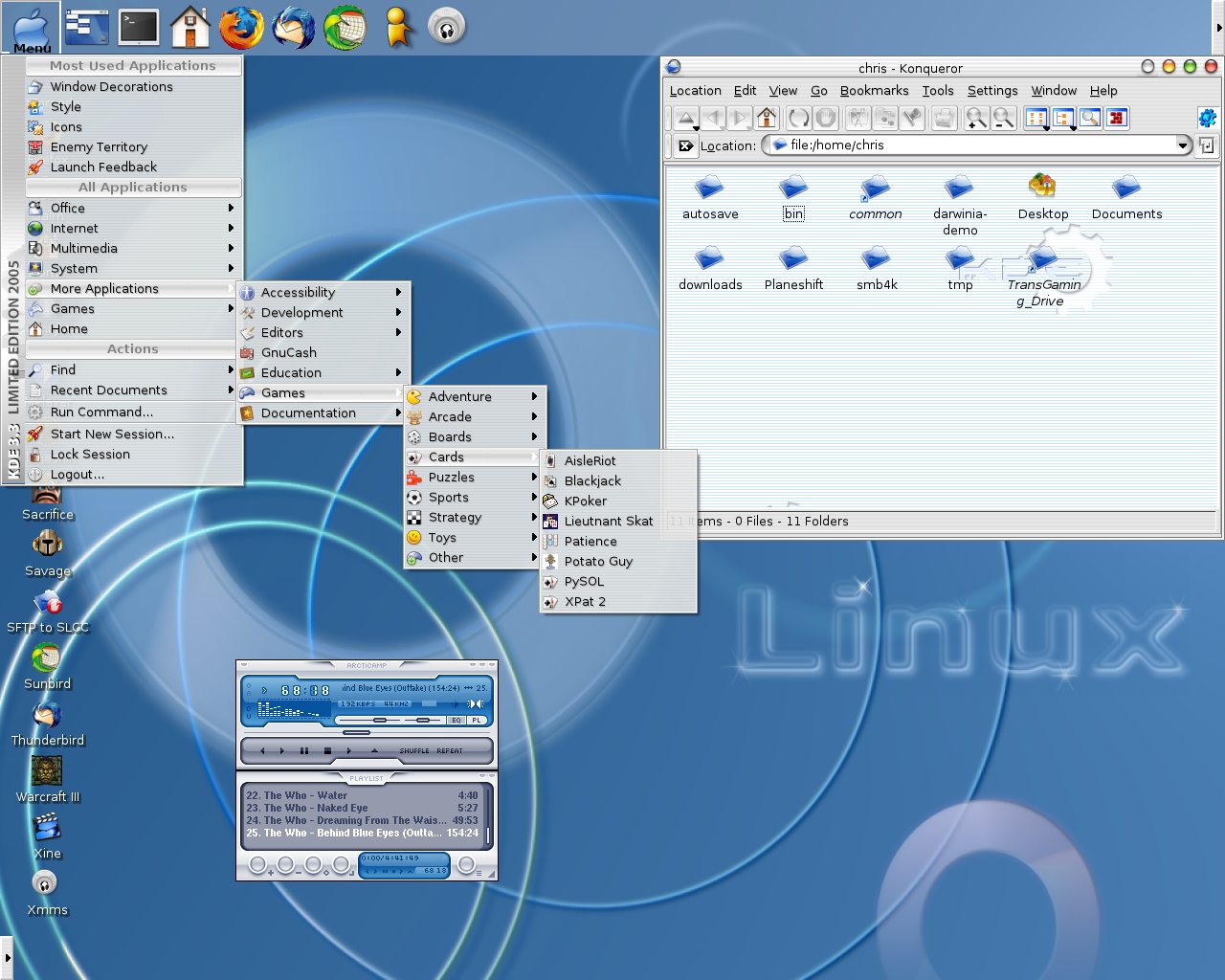This screenshot has width=1225, height=980.
Task: Select GnuCash in More Applications menu
Action: click(323, 352)
